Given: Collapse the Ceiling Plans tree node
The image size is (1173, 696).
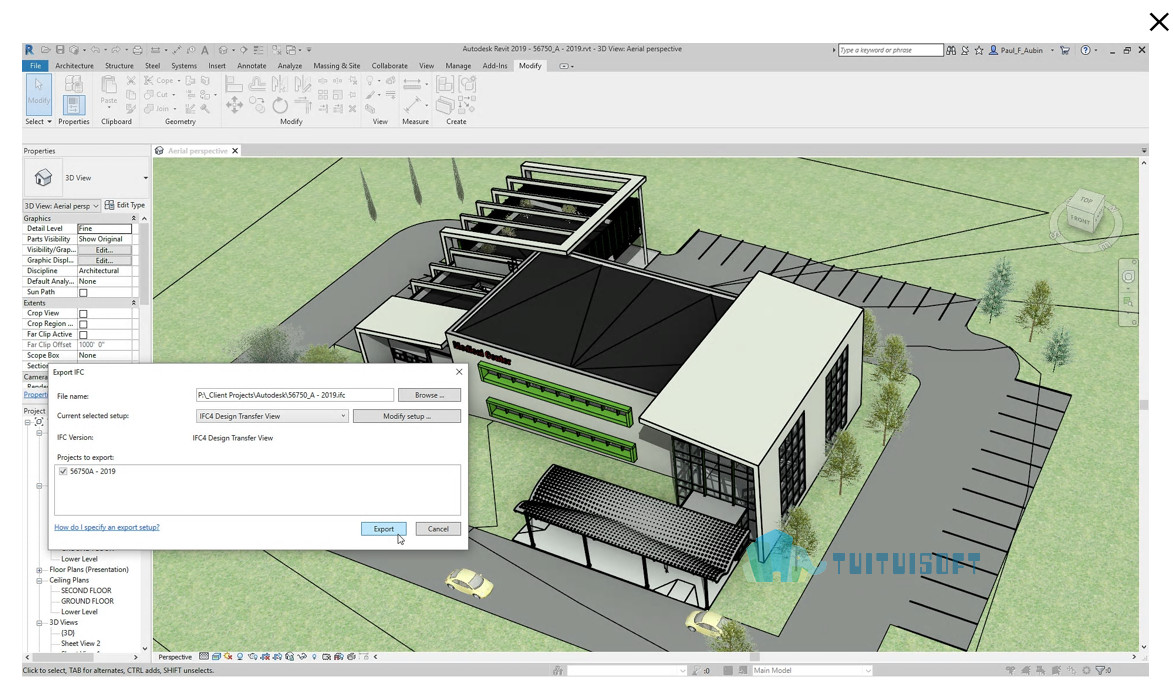Looking at the screenshot, I should pos(39,580).
